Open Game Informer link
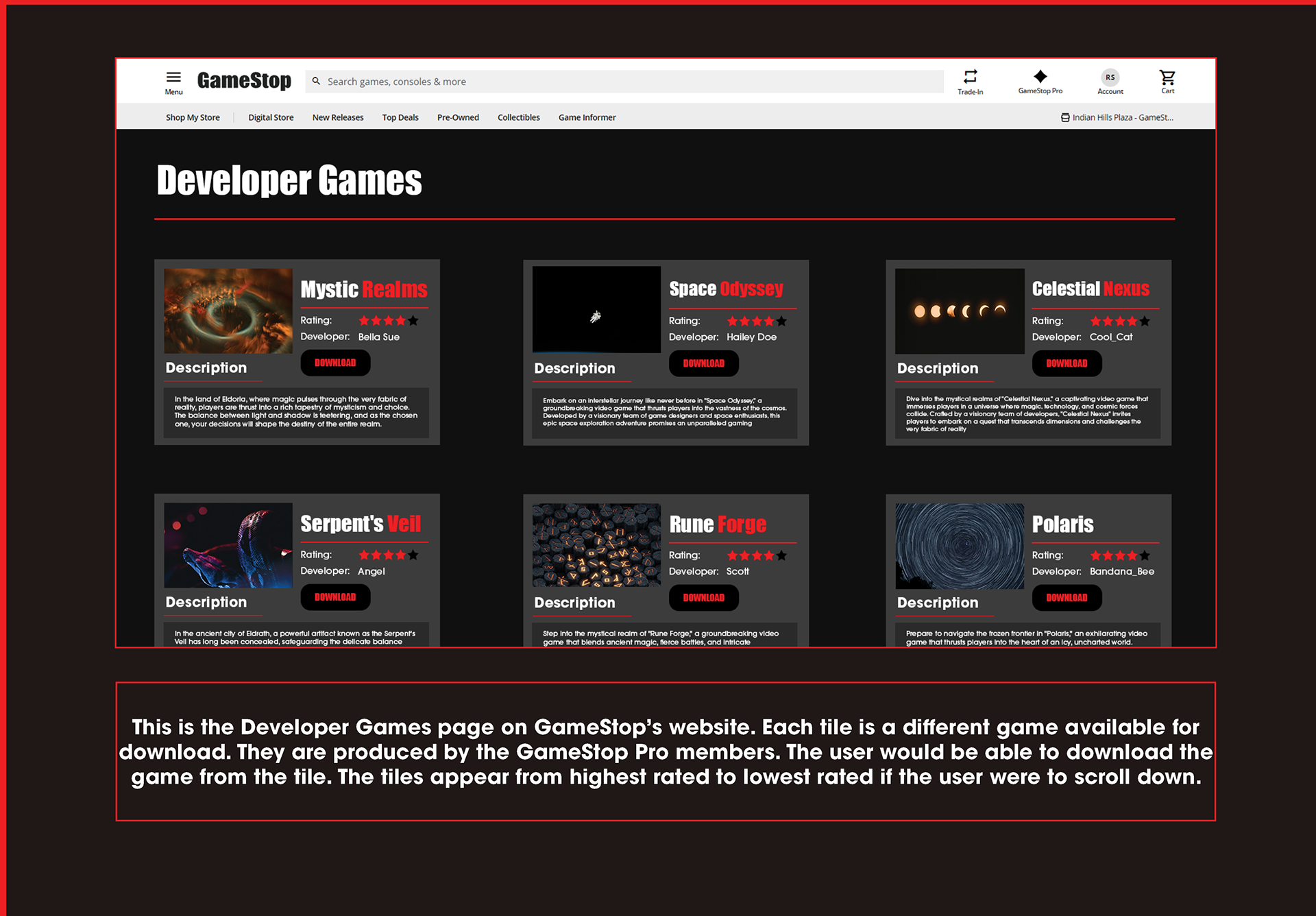 (x=587, y=117)
